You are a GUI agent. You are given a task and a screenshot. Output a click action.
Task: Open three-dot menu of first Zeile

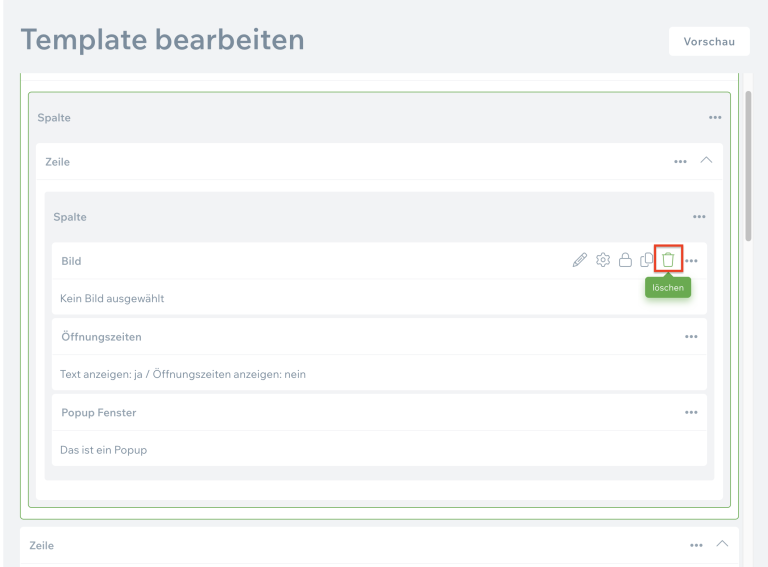pyautogui.click(x=681, y=161)
